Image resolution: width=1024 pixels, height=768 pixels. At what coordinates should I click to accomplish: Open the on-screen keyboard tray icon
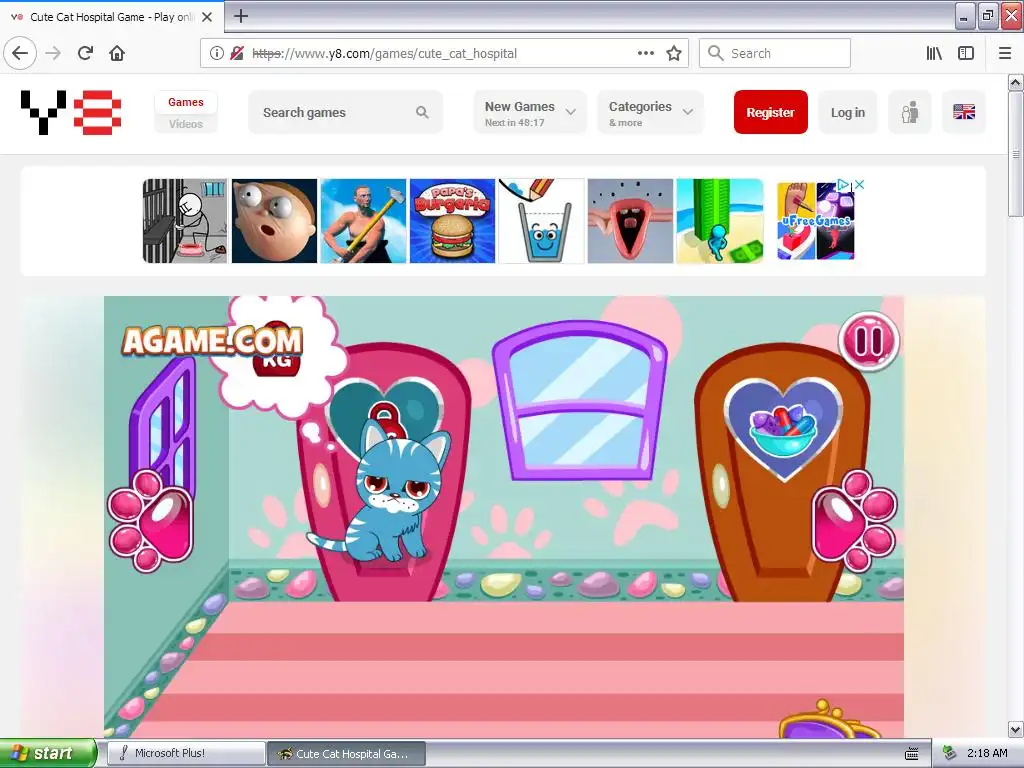[x=912, y=754]
